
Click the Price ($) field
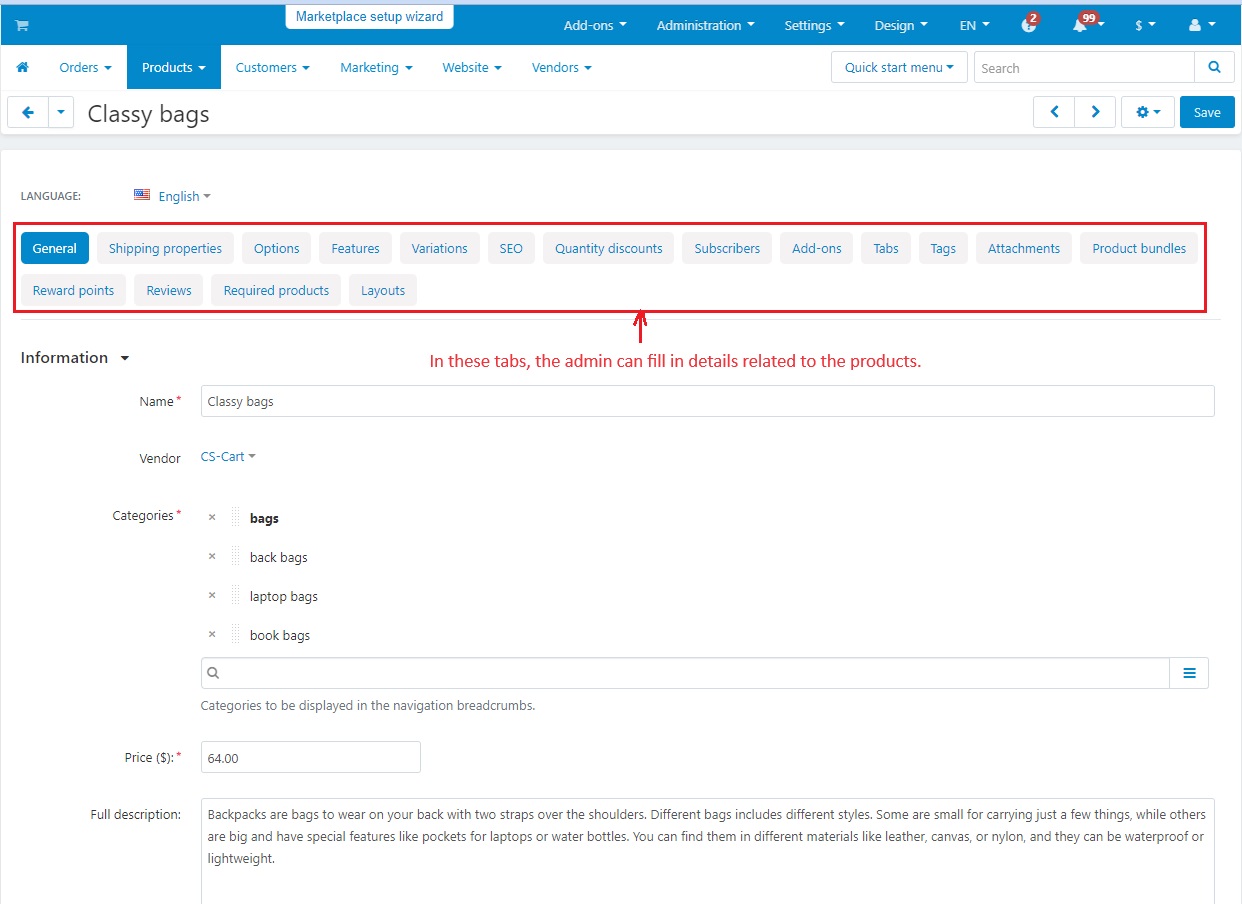pos(311,757)
